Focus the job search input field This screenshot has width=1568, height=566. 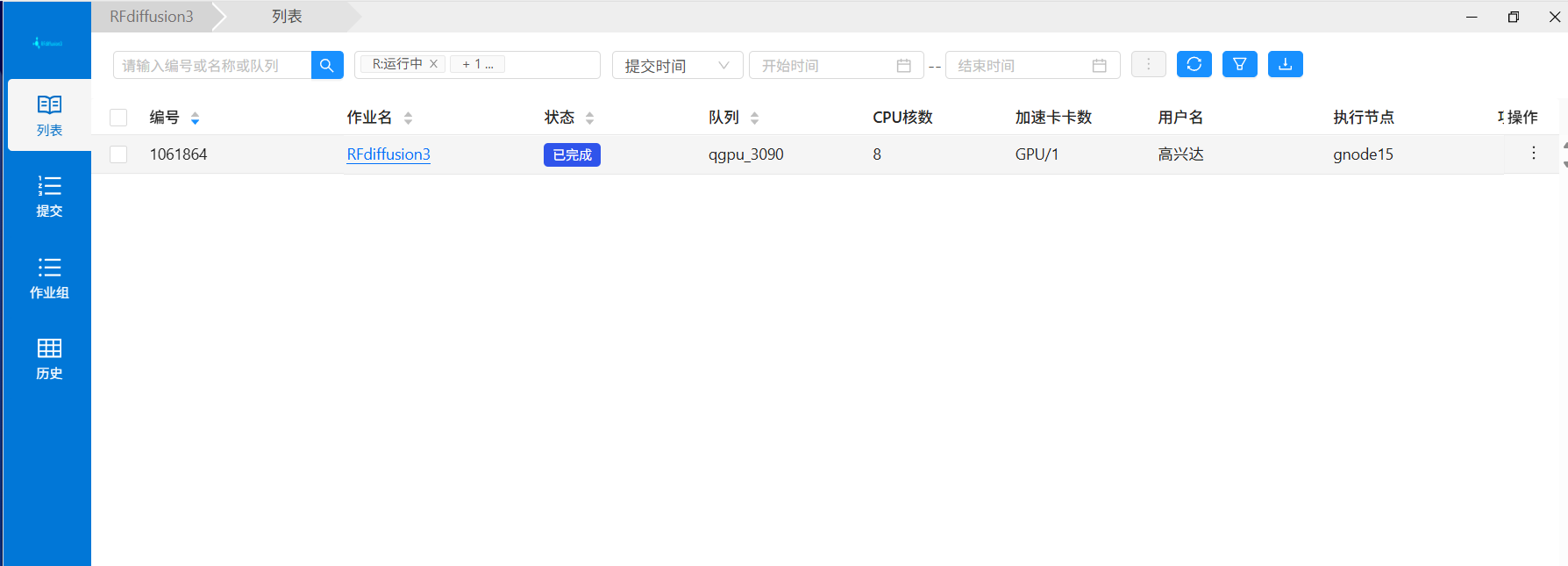pyautogui.click(x=212, y=65)
